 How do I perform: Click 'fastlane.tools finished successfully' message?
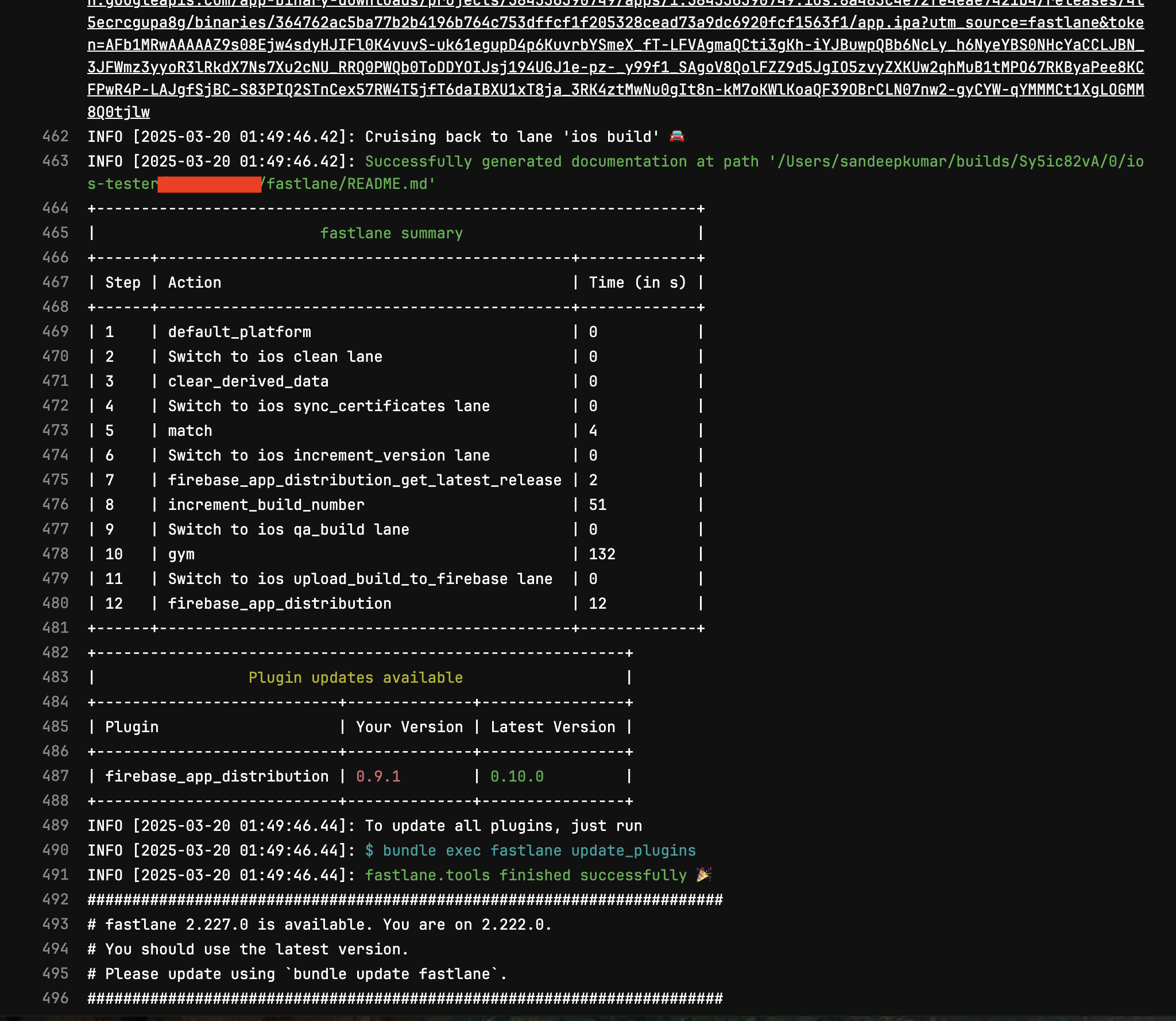(526, 875)
